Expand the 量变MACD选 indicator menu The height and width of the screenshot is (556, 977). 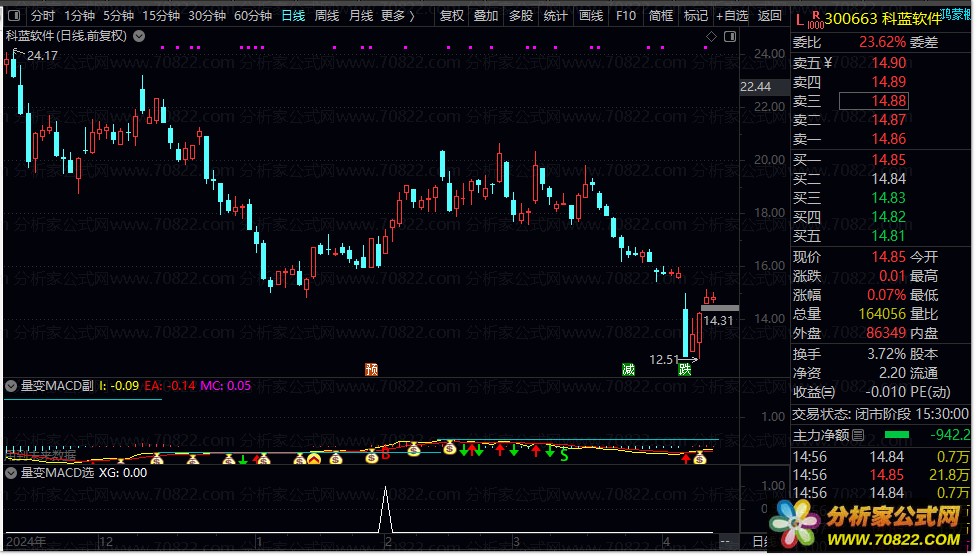(11, 473)
